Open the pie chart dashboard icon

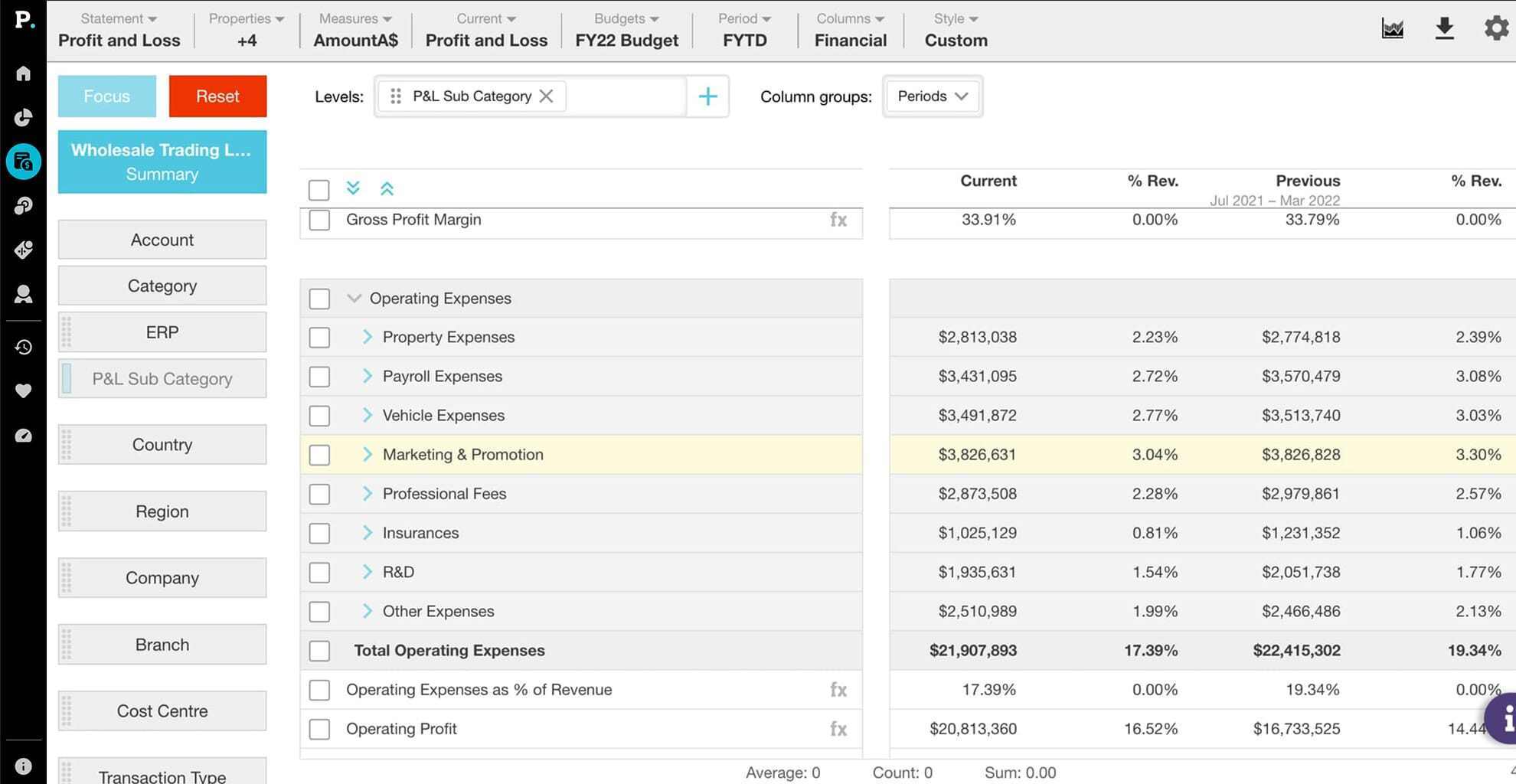[x=23, y=117]
